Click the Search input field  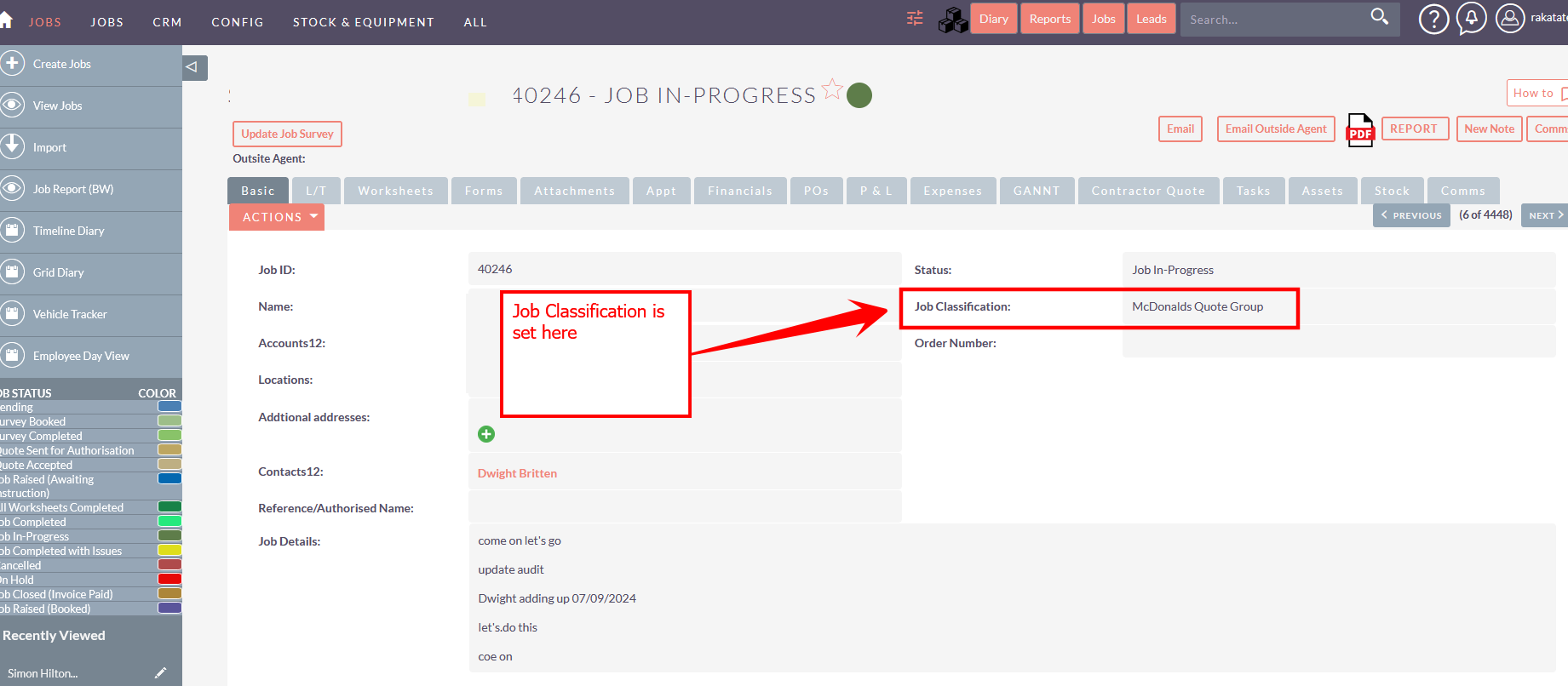(1272, 19)
